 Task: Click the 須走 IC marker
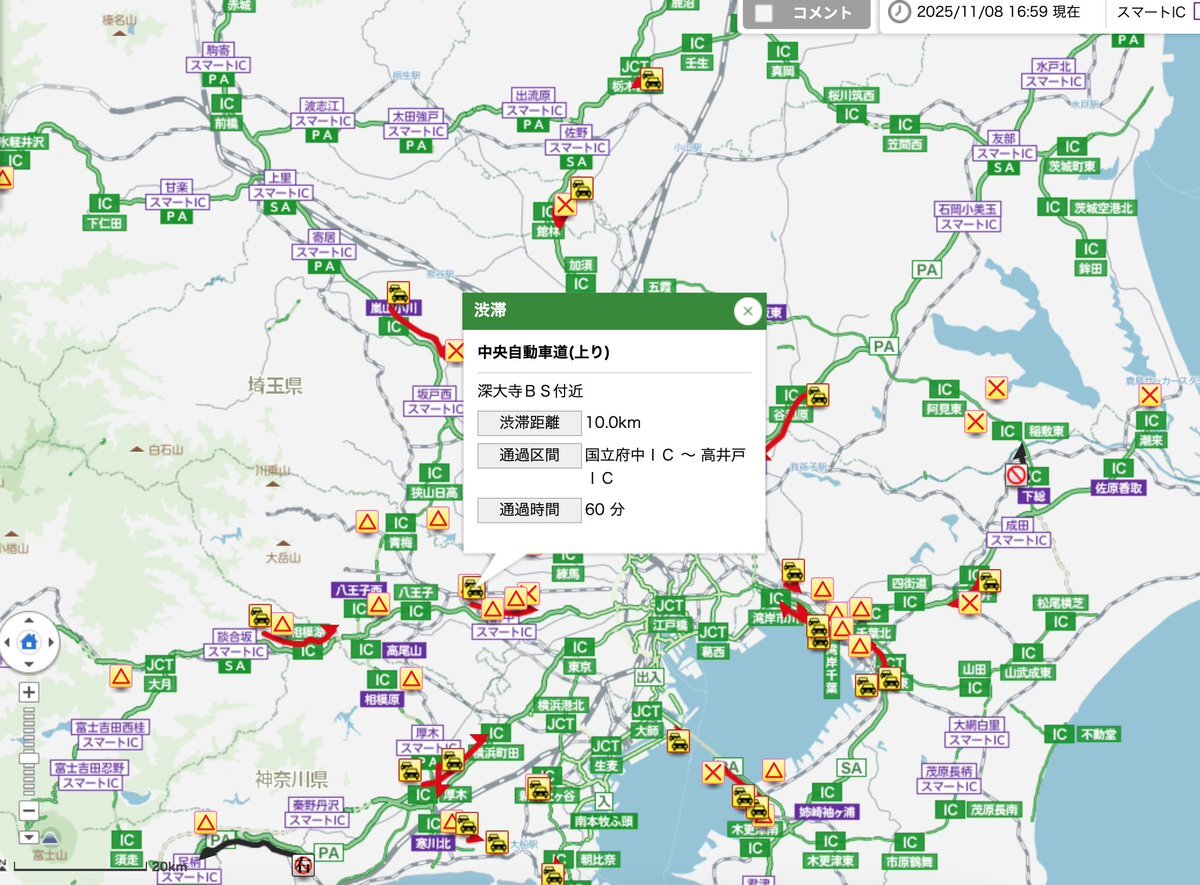pos(126,850)
